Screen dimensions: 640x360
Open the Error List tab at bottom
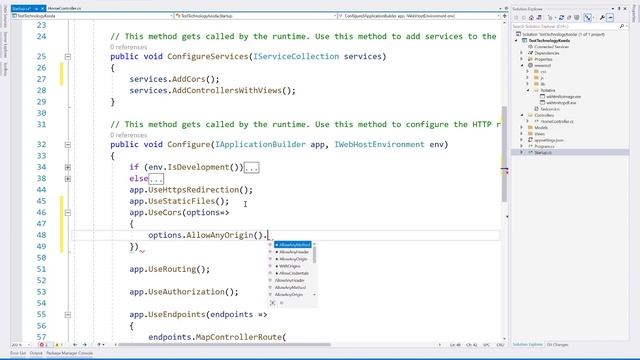click(x=18, y=353)
